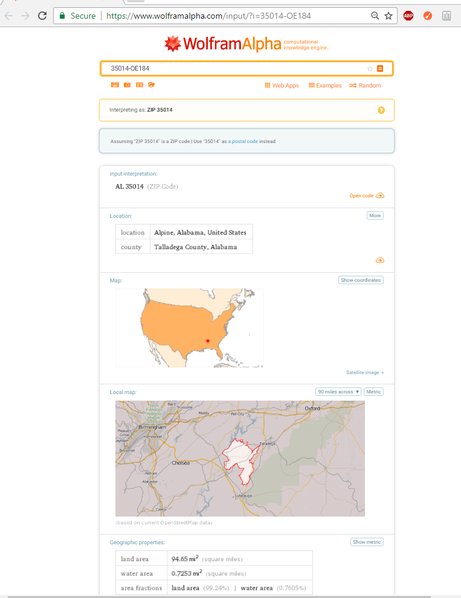Click Show metric in Geographic properties
The image size is (461, 598).
coord(367,542)
